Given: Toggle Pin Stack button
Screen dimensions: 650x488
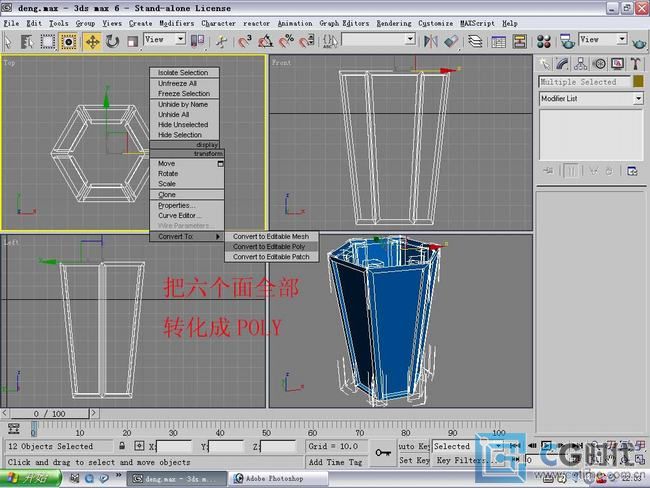Looking at the screenshot, I should pyautogui.click(x=548, y=171).
